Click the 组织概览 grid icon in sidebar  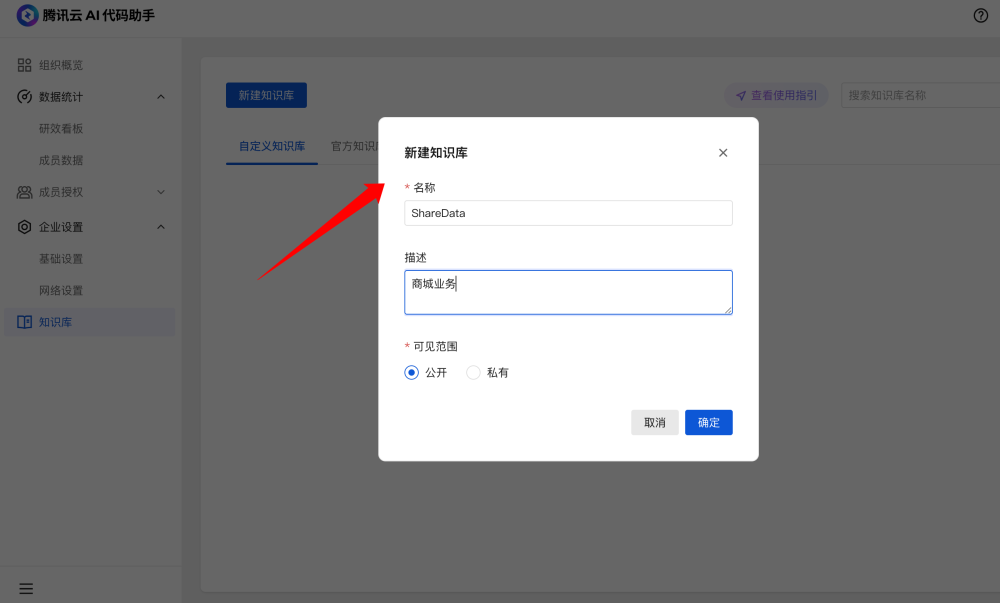[24, 64]
